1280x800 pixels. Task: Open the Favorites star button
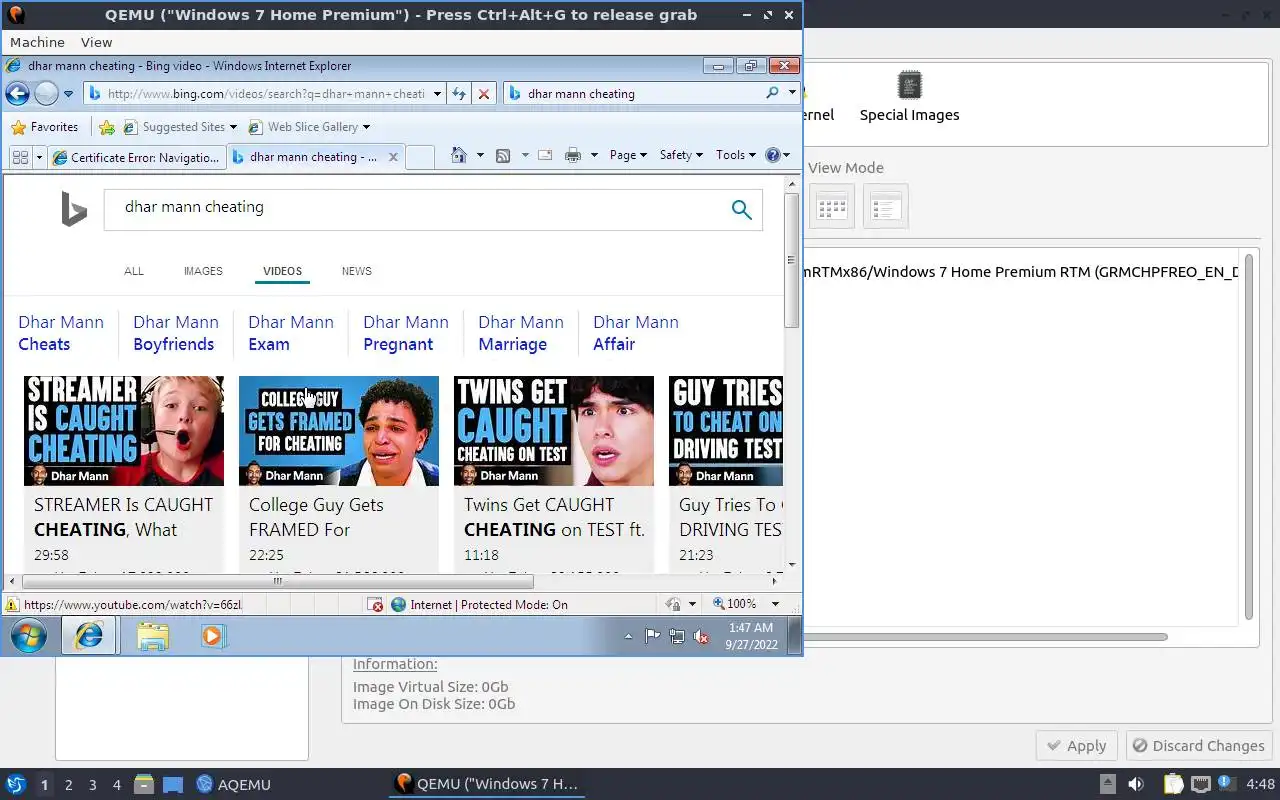[44, 127]
